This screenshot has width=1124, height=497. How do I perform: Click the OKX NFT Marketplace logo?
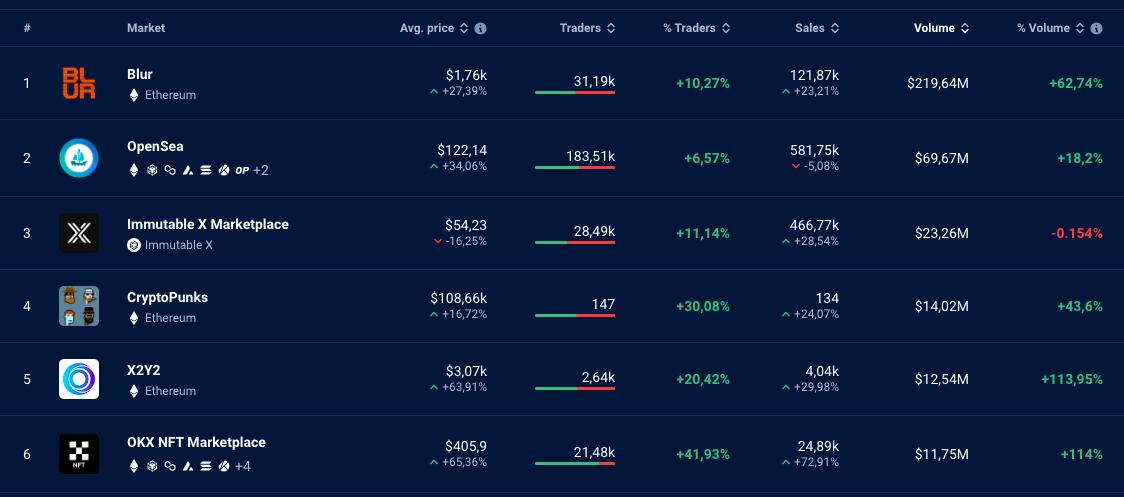pyautogui.click(x=79, y=454)
